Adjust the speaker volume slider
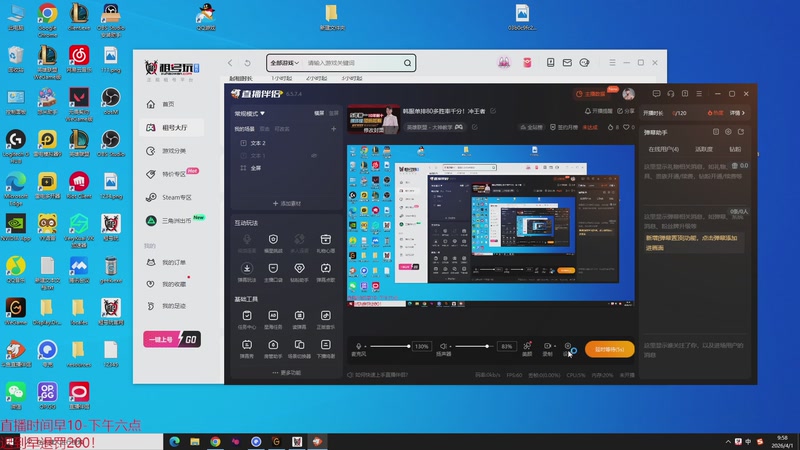The image size is (800, 450). [474, 346]
